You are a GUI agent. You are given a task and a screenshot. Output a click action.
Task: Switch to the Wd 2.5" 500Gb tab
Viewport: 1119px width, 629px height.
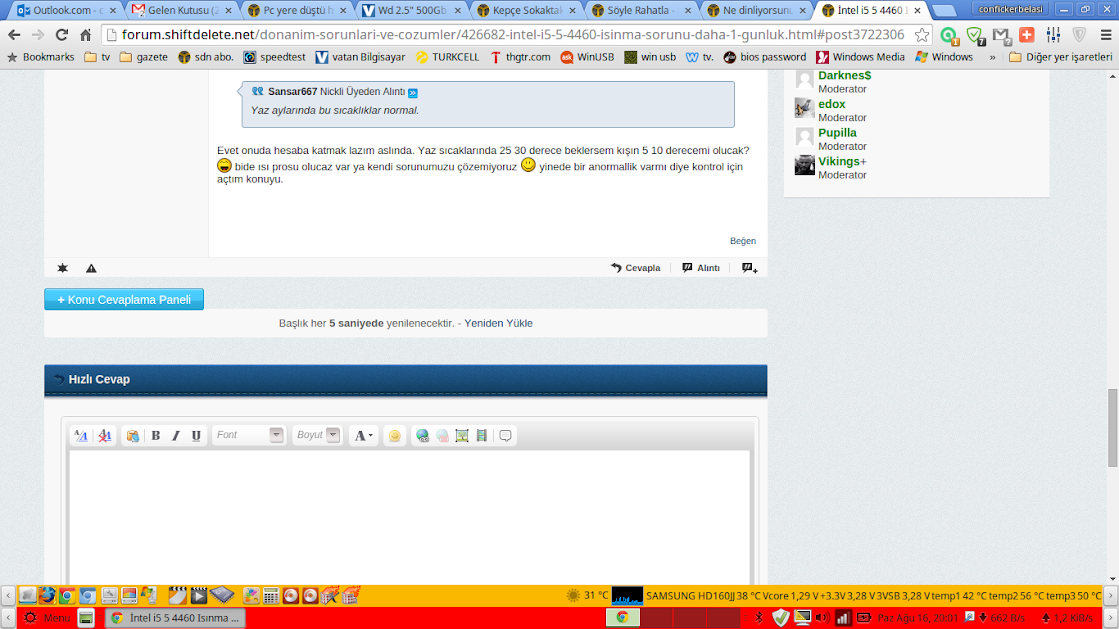[412, 10]
